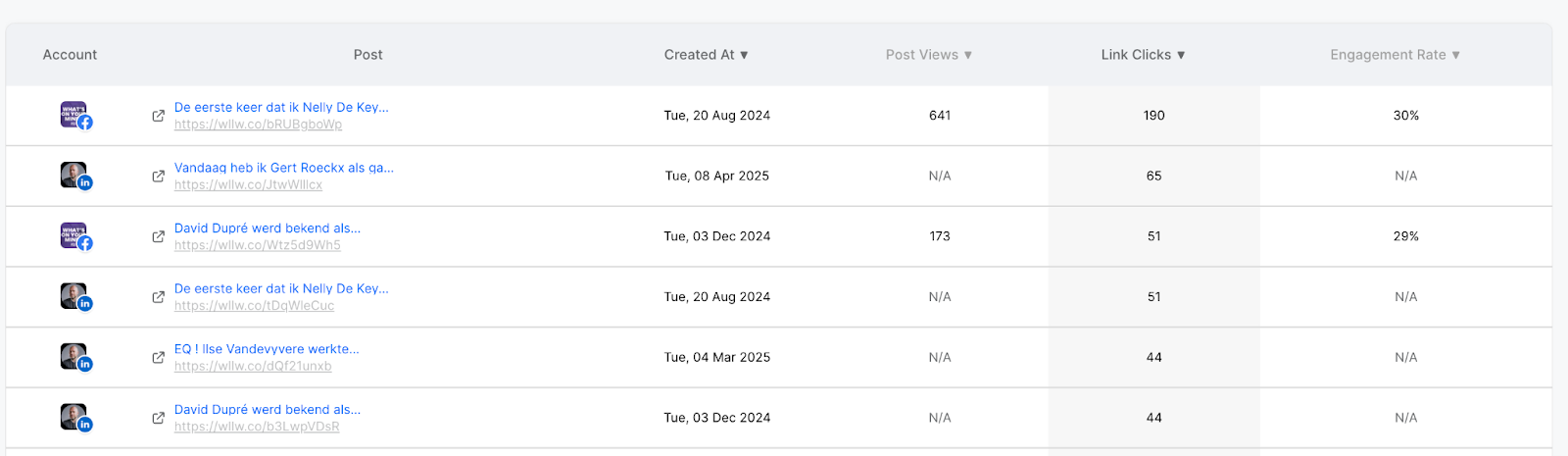Screen dimensions: 1568x456
Task: Open short link wllw.co/bRUBgboWp
Action: coord(258,125)
